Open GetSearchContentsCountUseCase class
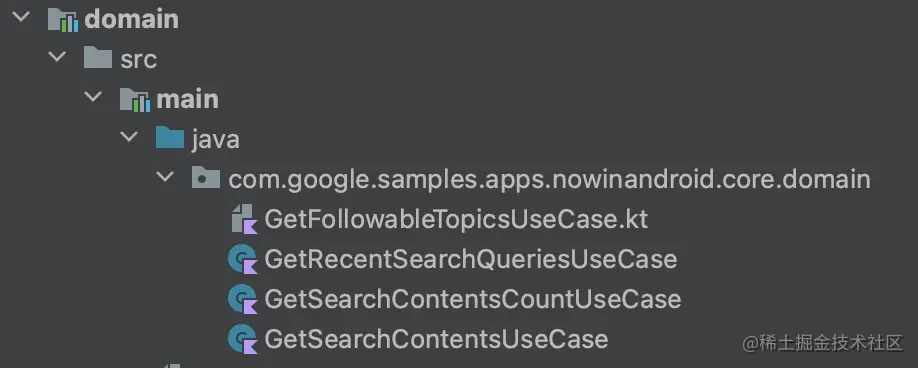 pyautogui.click(x=473, y=300)
